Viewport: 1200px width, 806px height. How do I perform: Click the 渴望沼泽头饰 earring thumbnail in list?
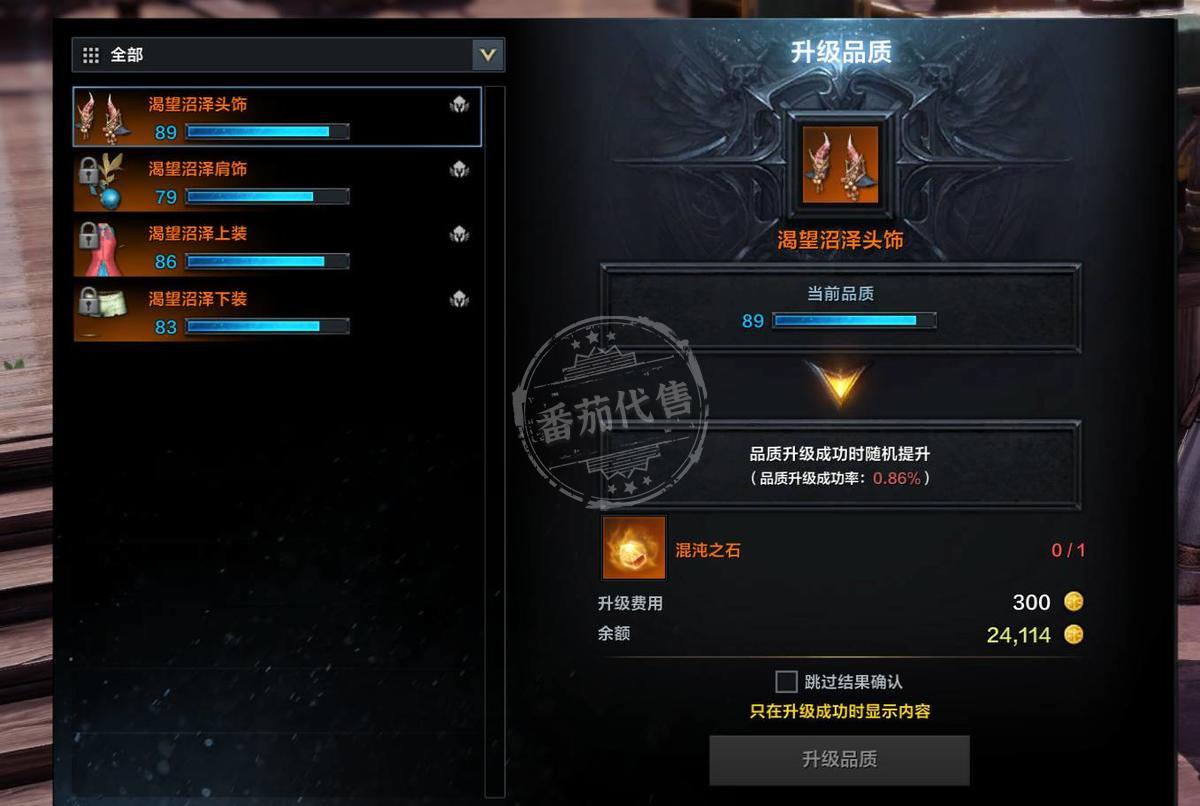click(105, 117)
